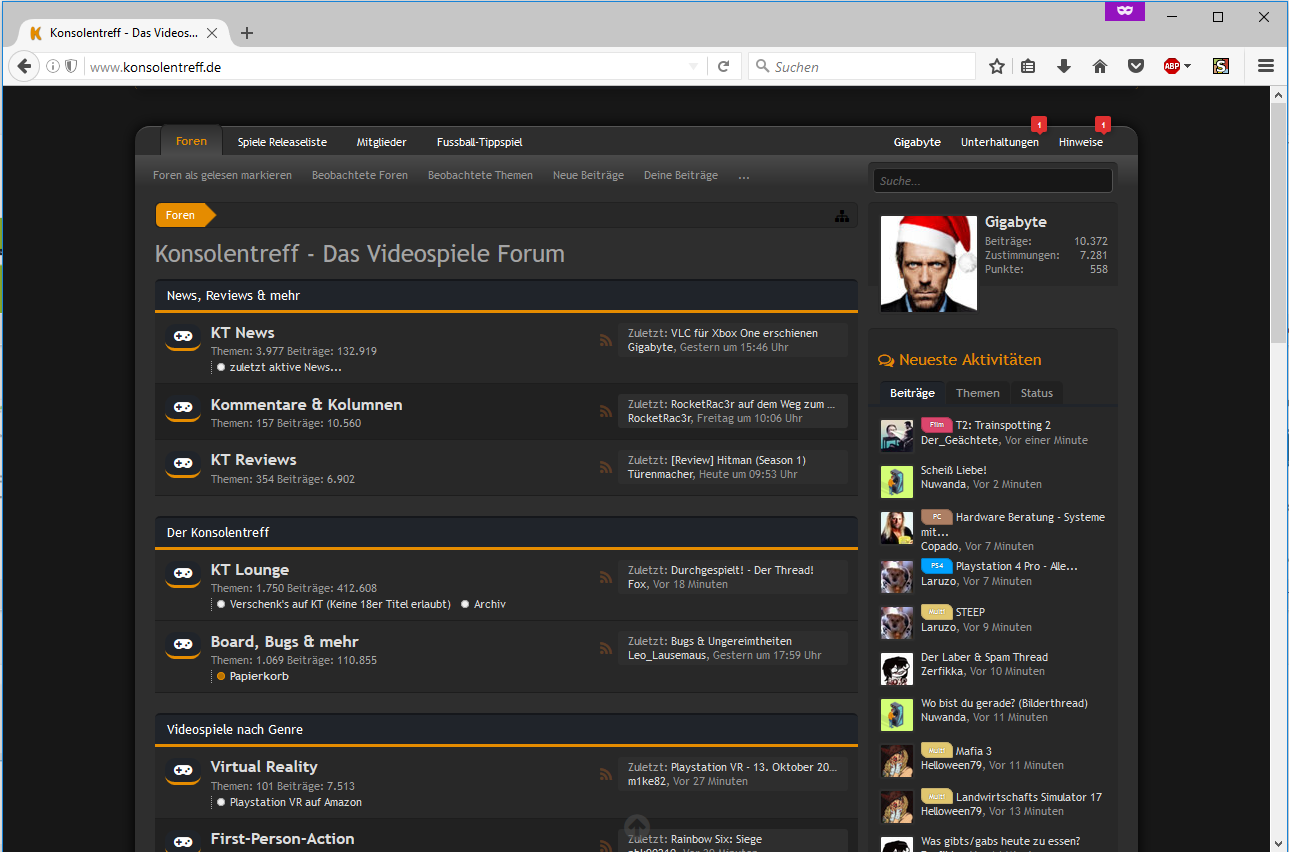
Task: Open the Gigabyte account menu
Action: [x=917, y=142]
